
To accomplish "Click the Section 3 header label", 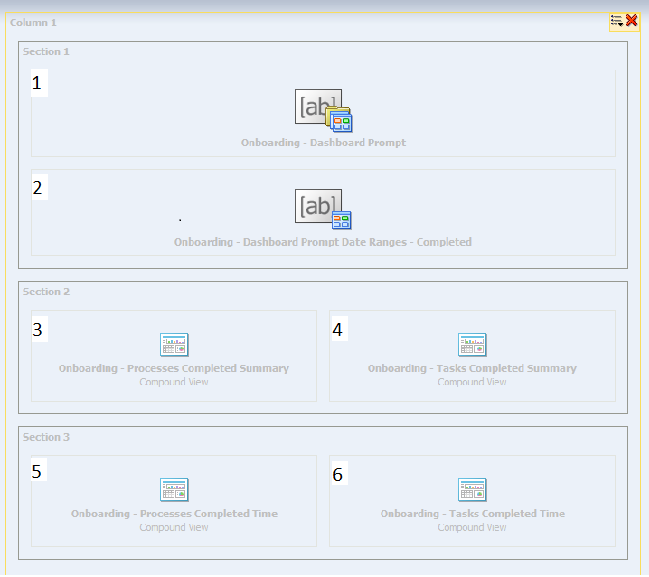I will pyautogui.click(x=46, y=437).
